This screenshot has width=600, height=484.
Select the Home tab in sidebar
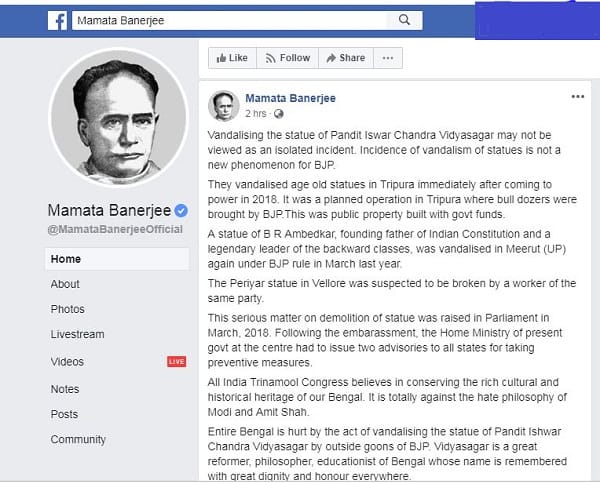pyautogui.click(x=117, y=259)
